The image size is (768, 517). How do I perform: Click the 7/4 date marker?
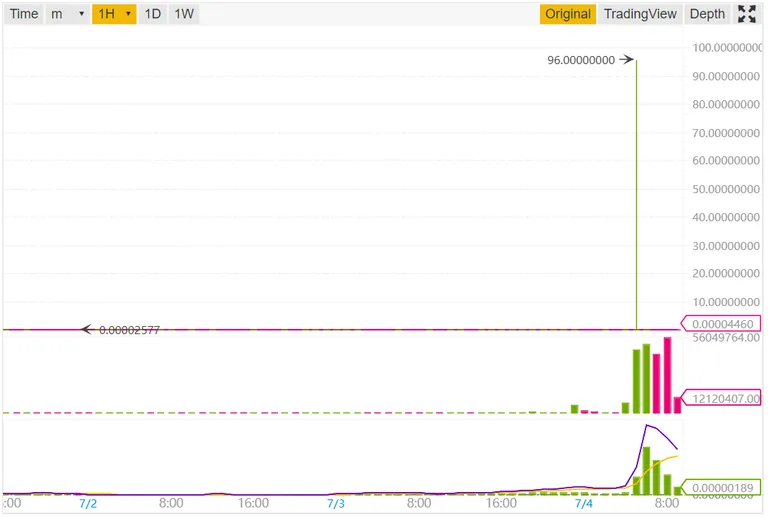coord(584,503)
